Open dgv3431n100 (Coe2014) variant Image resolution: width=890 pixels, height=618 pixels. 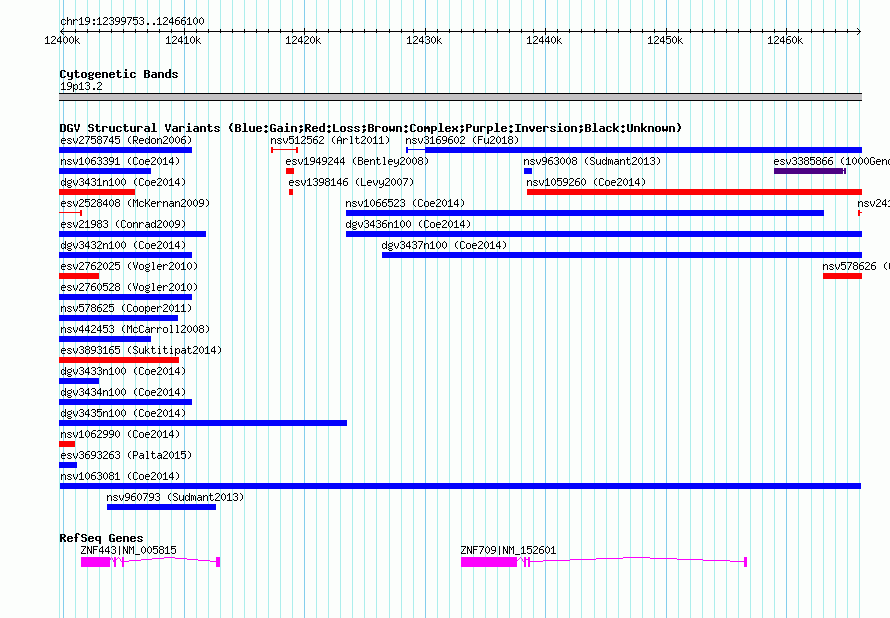point(123,182)
